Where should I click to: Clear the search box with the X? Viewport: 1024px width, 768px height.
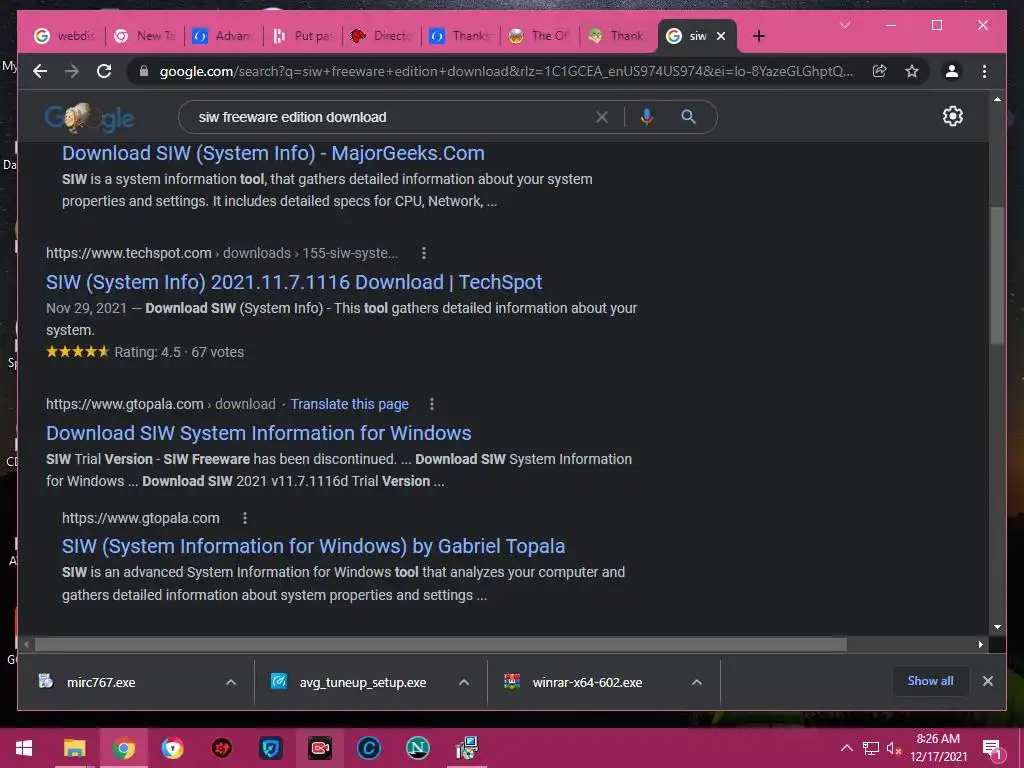(601, 117)
